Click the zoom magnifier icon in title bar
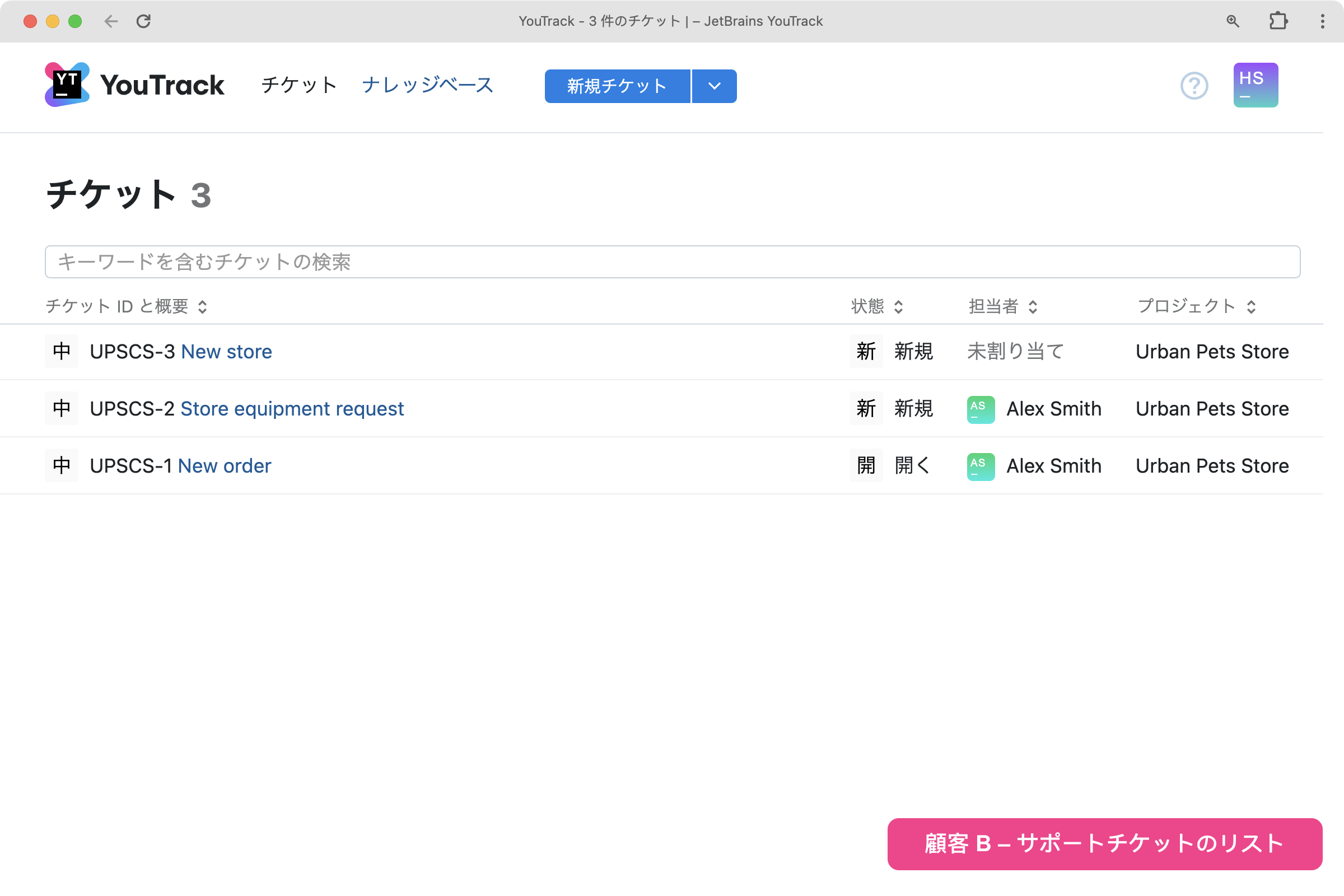Screen dimensions: 1344x896 (1233, 21)
